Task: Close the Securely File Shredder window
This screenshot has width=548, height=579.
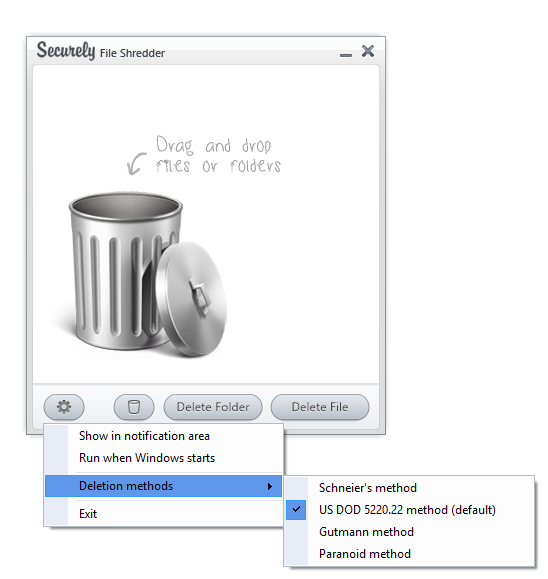Action: [368, 51]
